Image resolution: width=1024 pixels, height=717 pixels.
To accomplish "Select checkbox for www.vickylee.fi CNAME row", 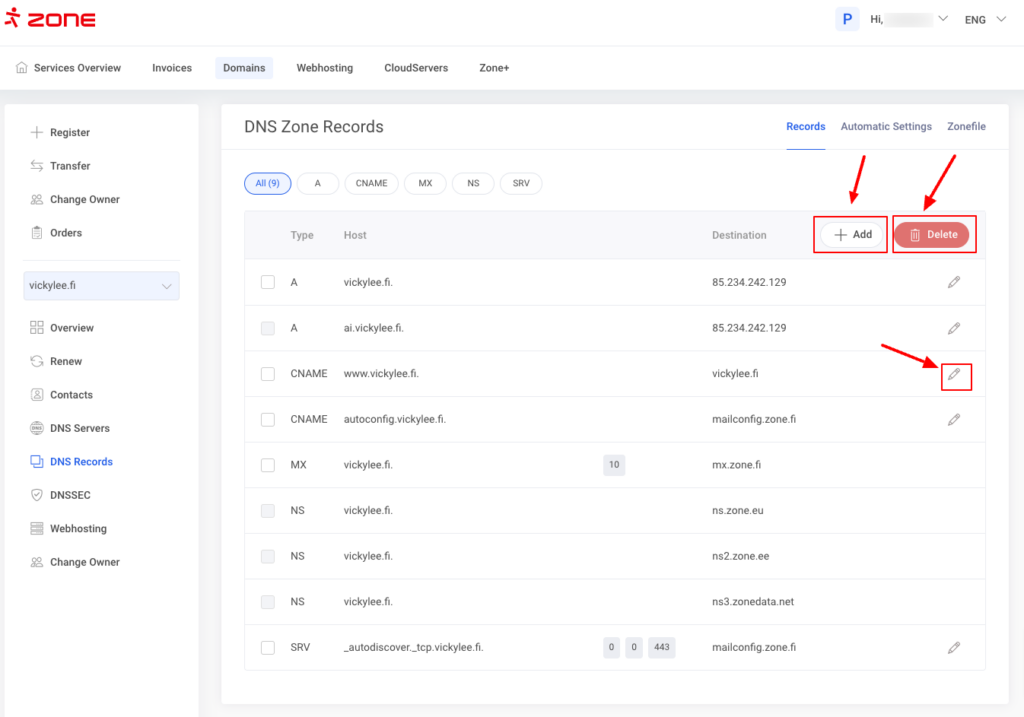I will (x=267, y=374).
